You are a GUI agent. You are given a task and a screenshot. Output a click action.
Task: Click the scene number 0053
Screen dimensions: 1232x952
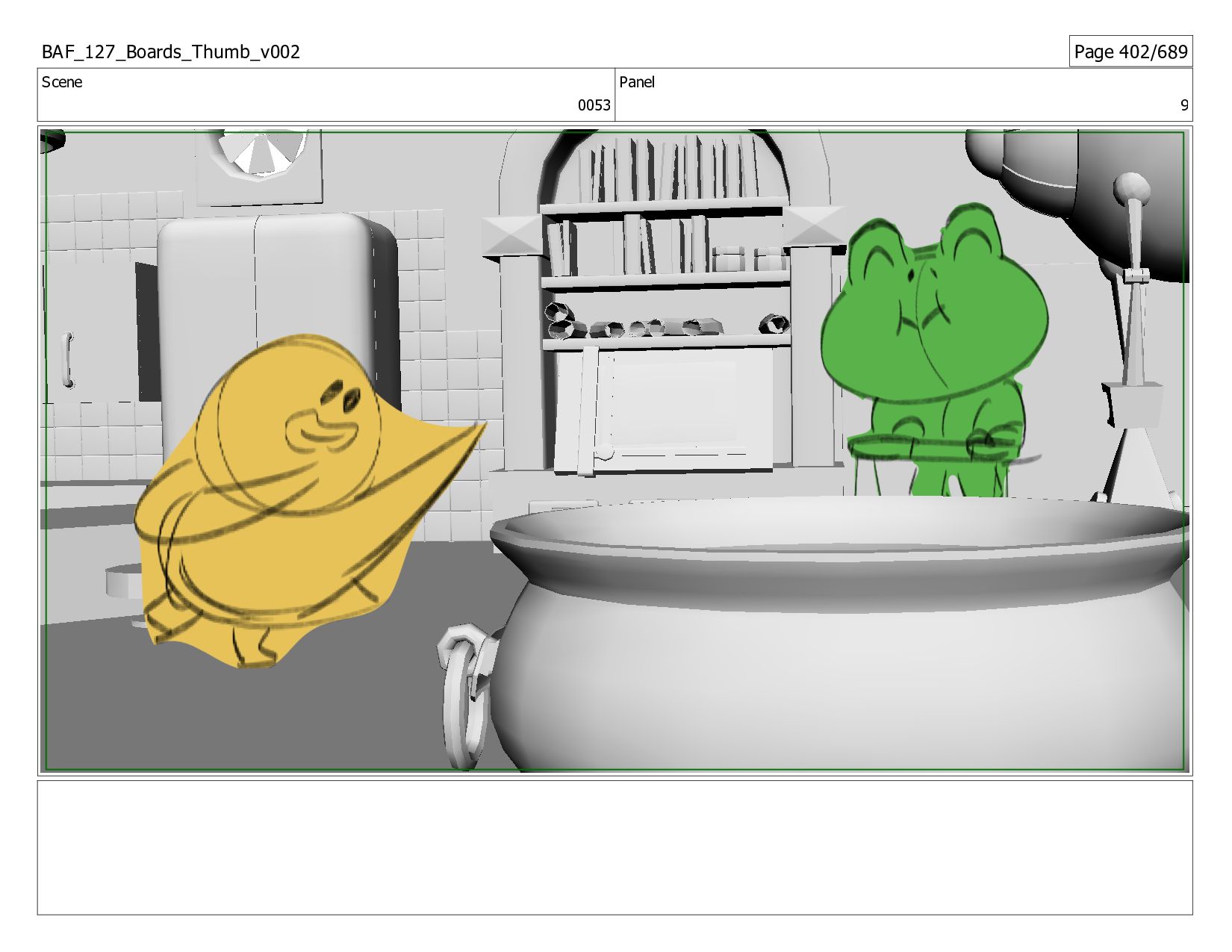pos(594,105)
